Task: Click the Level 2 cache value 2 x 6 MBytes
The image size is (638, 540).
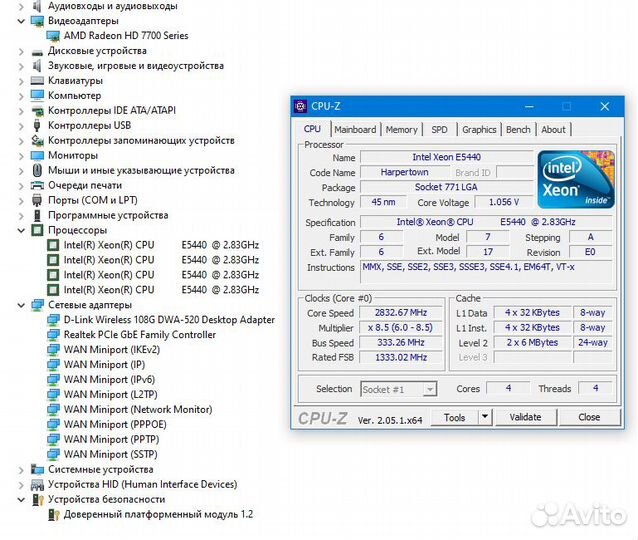Action: (x=532, y=343)
